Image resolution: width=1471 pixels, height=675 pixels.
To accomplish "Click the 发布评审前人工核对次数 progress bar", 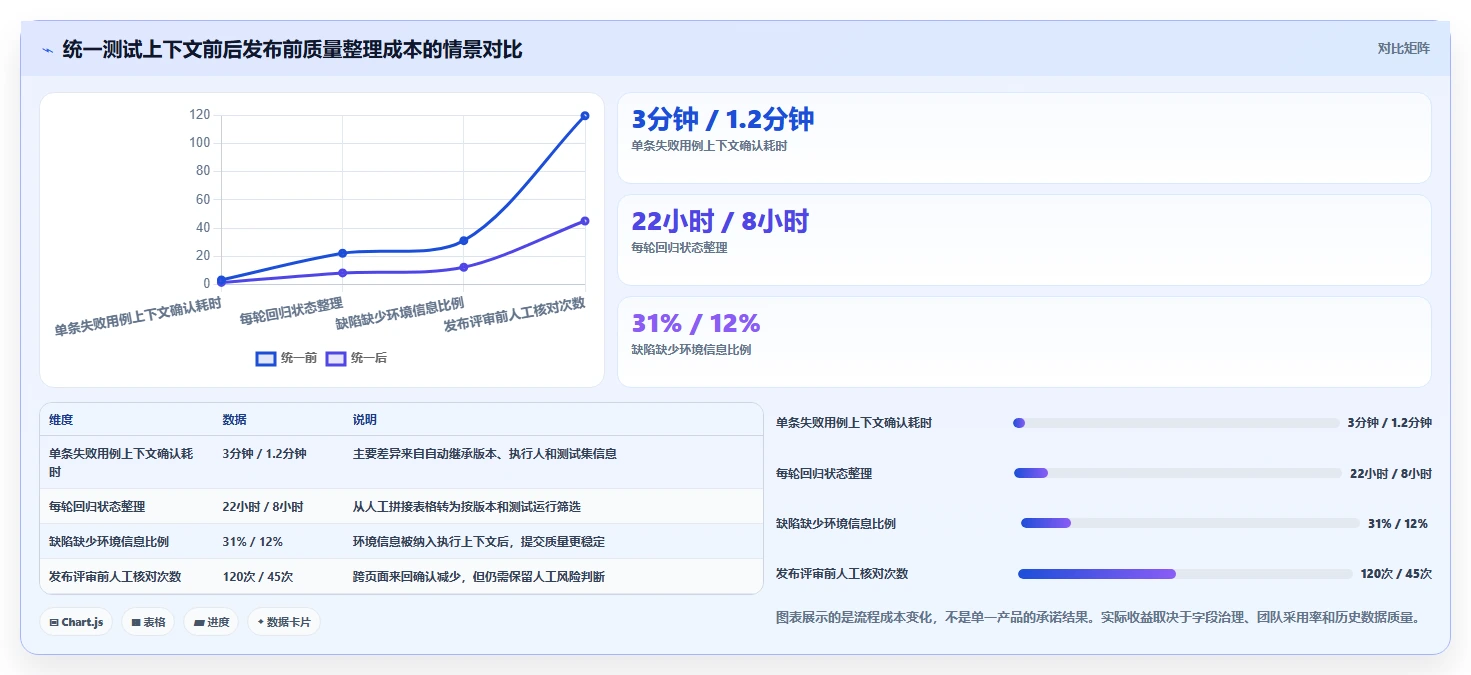I will [1185, 574].
